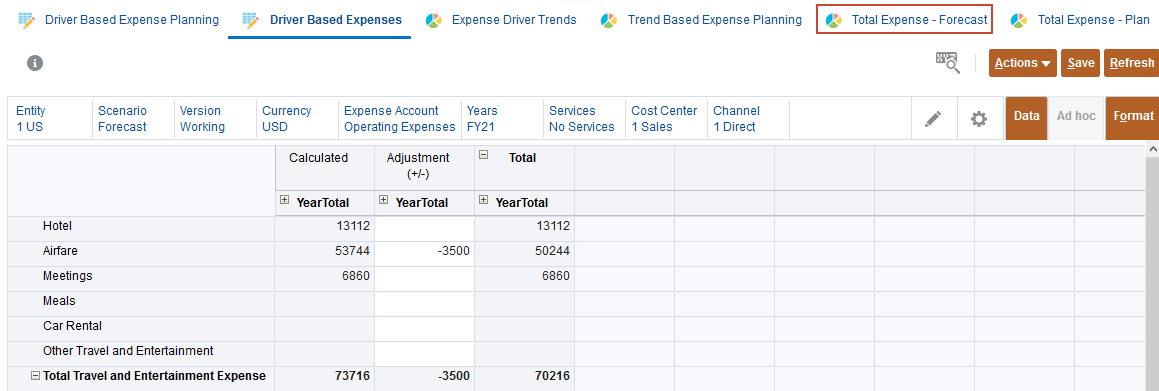1159x391 pixels.
Task: Click the pencil edit members icon
Action: coord(933,118)
